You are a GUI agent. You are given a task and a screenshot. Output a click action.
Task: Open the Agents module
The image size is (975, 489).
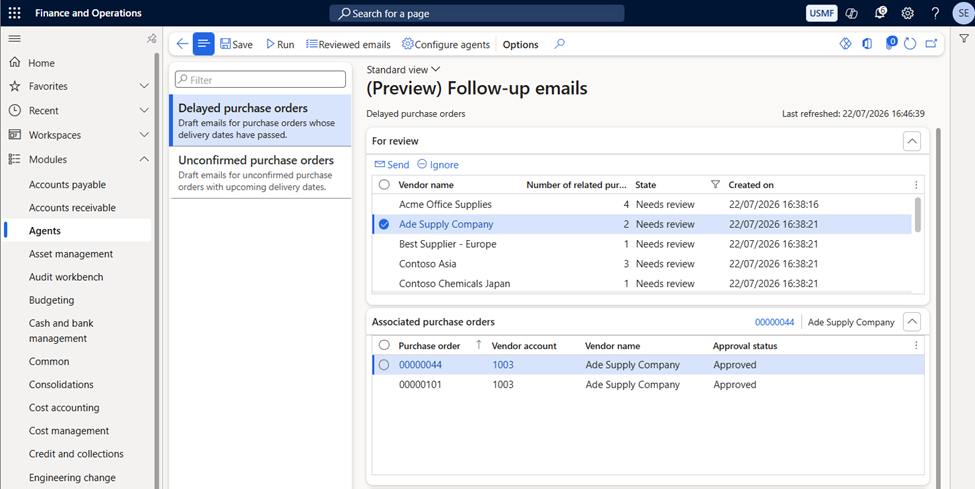coord(45,230)
